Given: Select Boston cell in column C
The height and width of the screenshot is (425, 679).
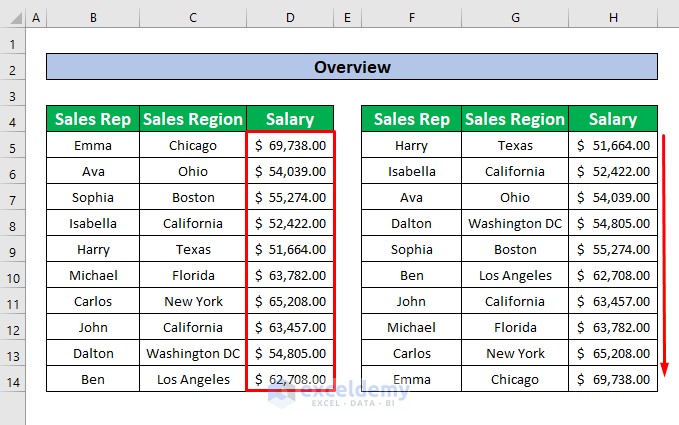Looking at the screenshot, I should (x=193, y=197).
